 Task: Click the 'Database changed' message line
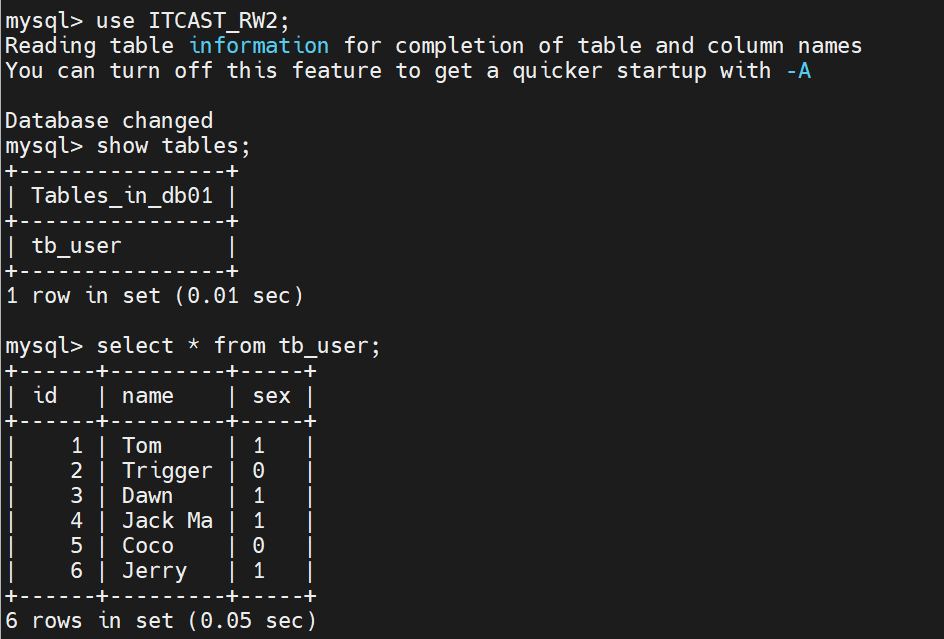point(109,120)
